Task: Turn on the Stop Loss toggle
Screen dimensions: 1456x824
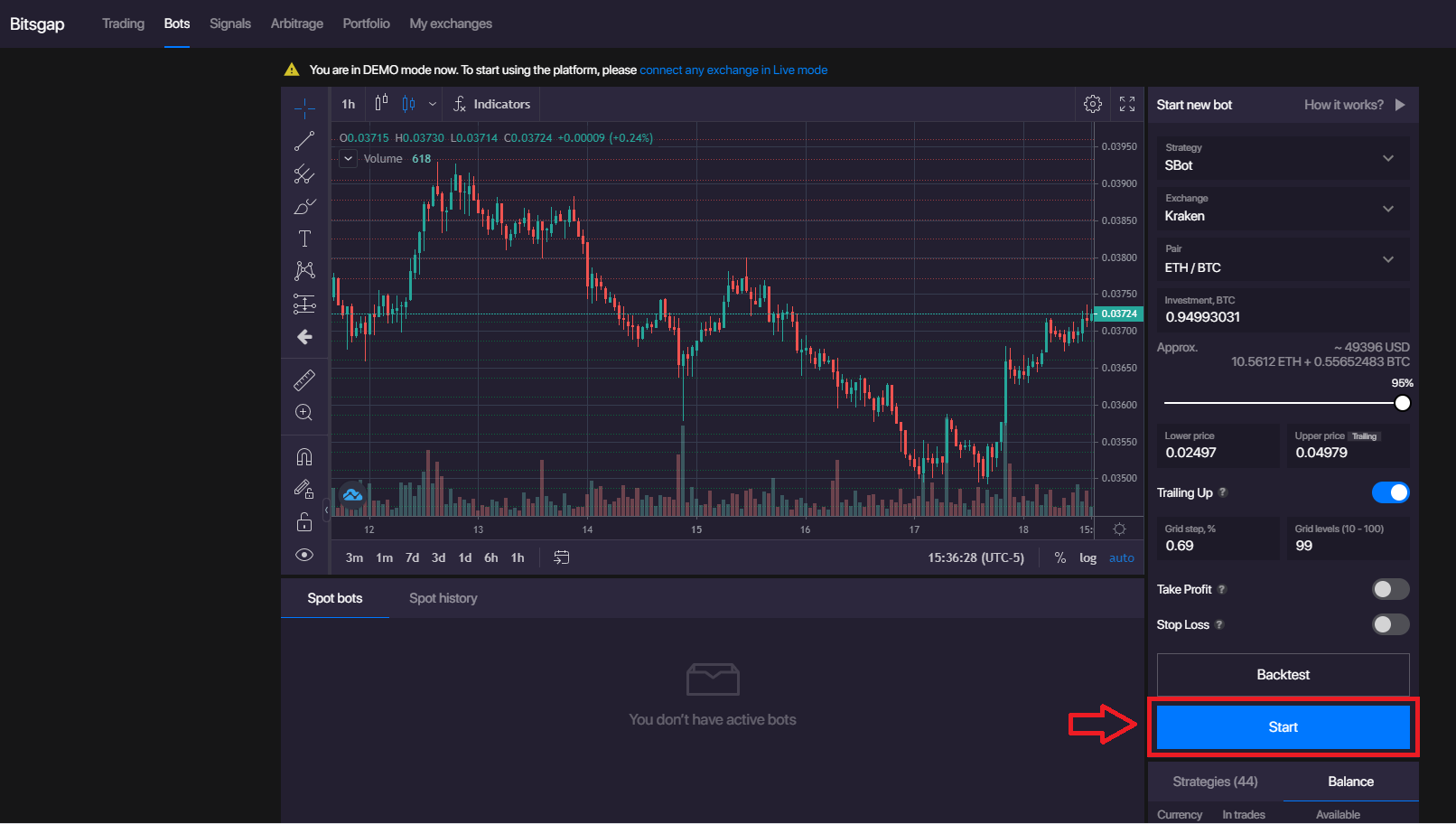Action: pos(1390,624)
